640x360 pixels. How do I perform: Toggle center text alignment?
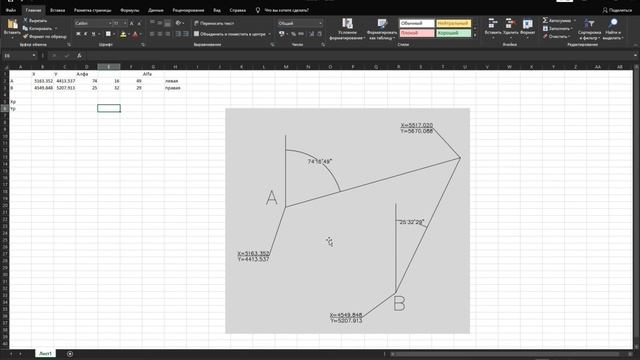coord(160,34)
